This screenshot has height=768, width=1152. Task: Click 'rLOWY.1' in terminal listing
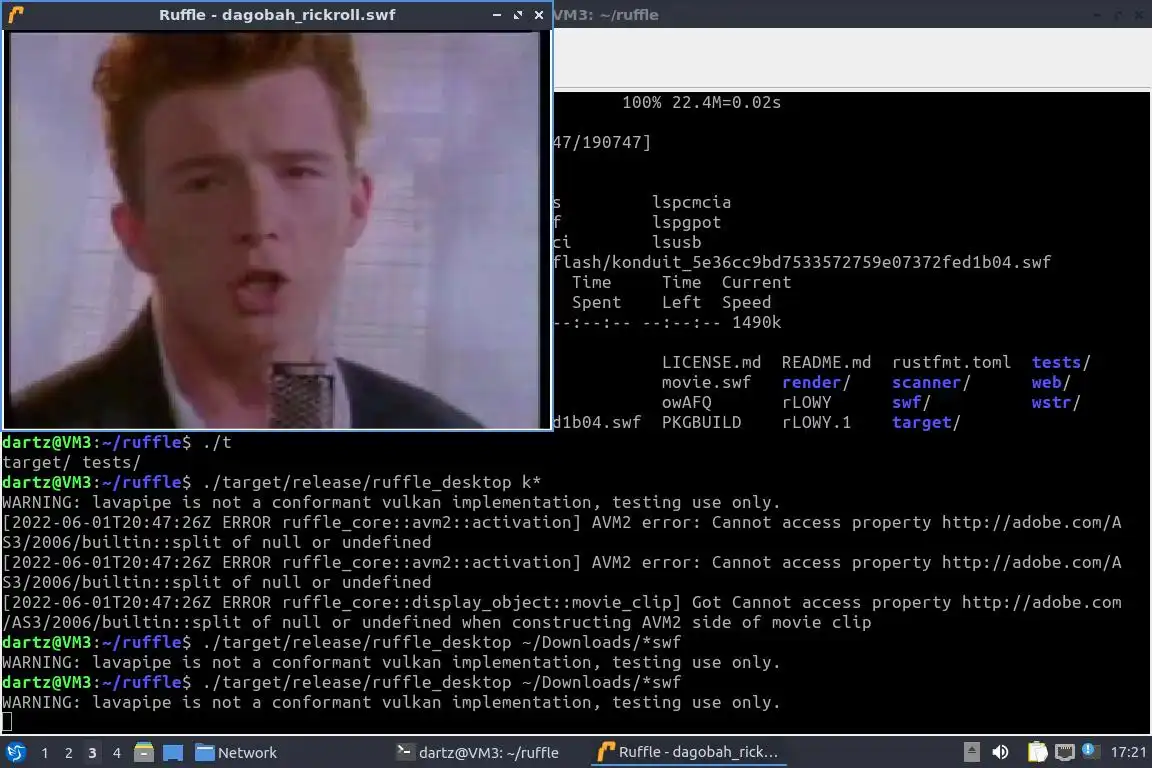816,423
